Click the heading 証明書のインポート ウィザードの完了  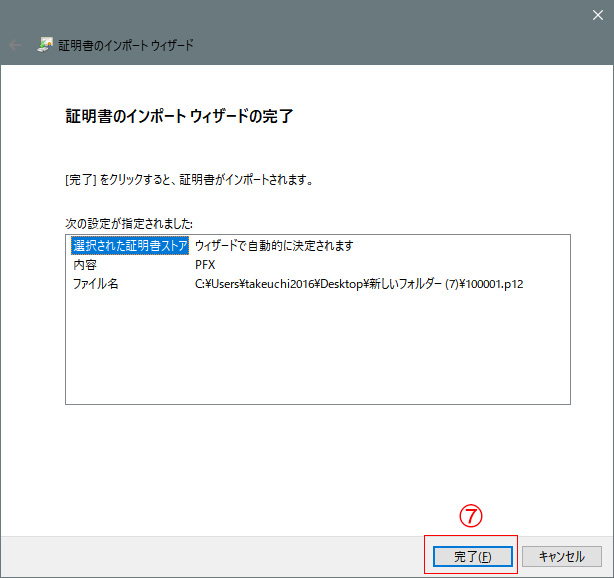click(178, 117)
